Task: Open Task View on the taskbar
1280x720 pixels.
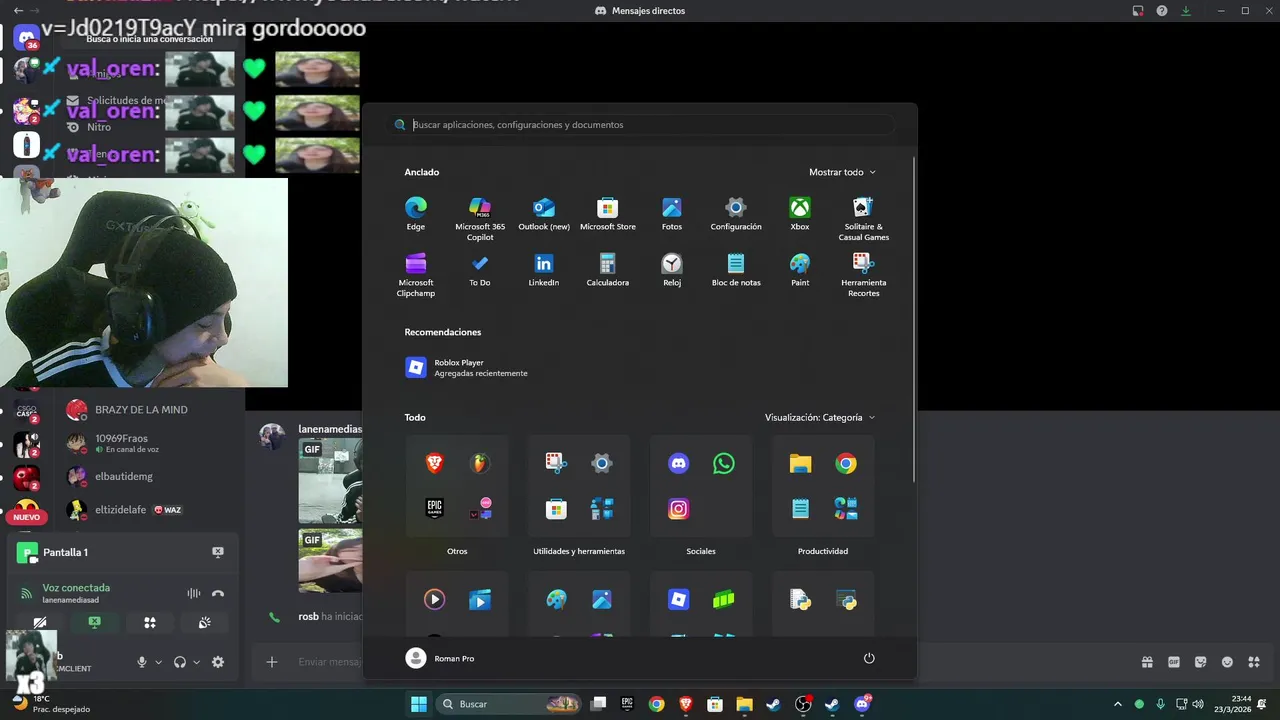Action: pos(598,704)
